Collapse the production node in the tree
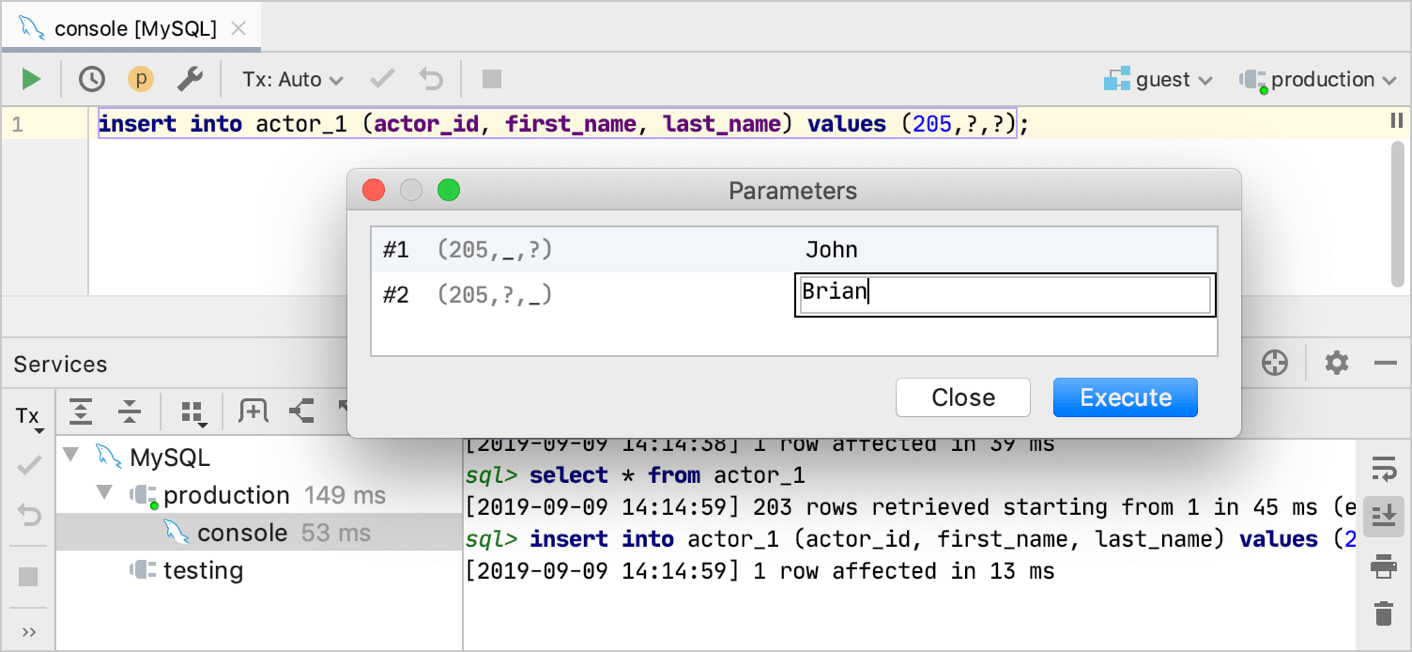Screen dimensions: 1412x652 pos(106,494)
